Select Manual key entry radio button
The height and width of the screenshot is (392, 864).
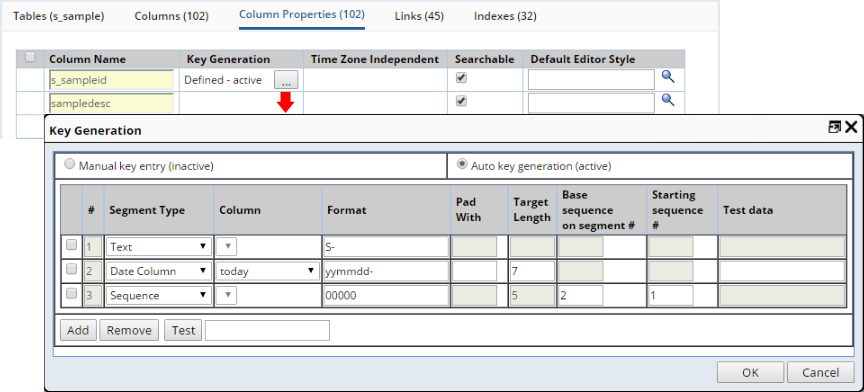(x=70, y=164)
